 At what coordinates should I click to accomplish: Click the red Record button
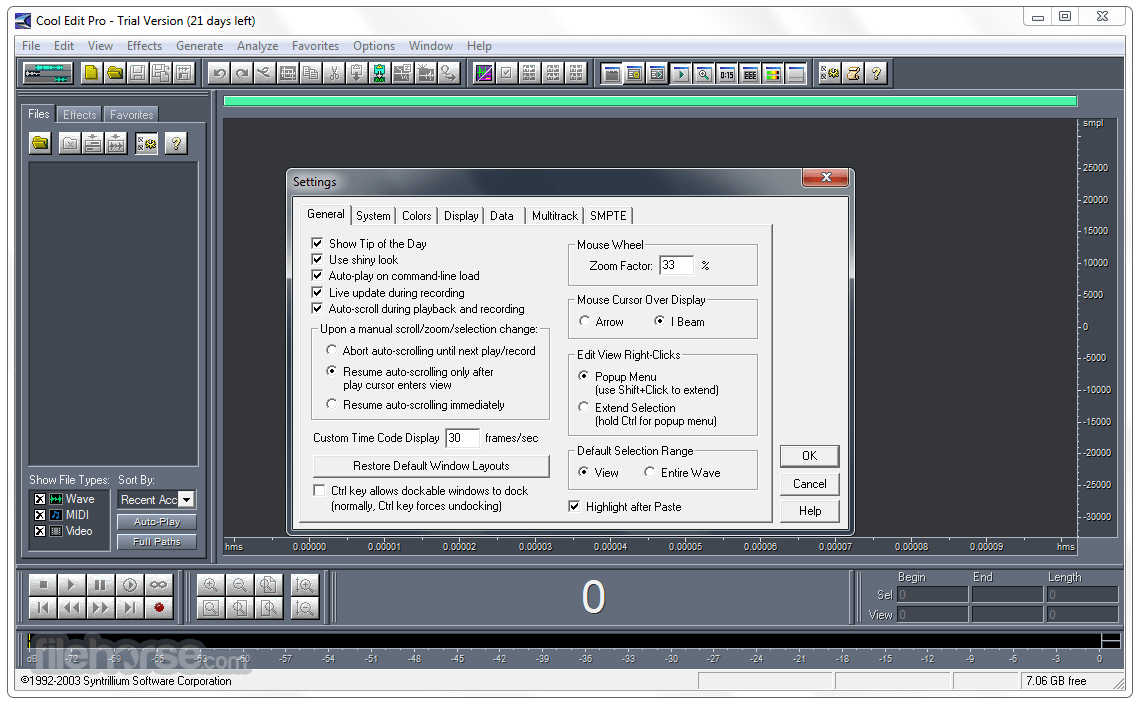click(x=158, y=608)
